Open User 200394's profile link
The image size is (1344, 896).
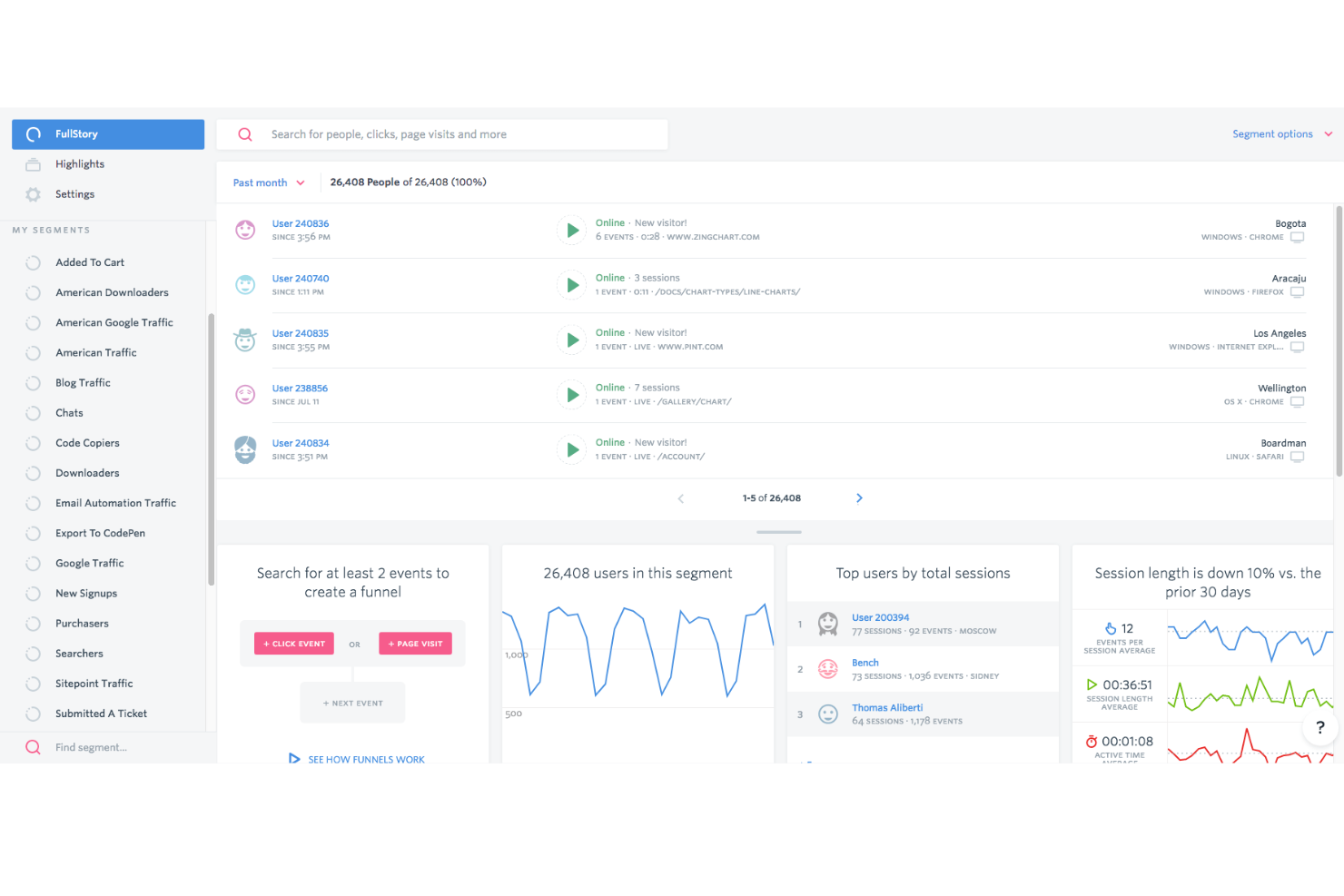point(880,616)
